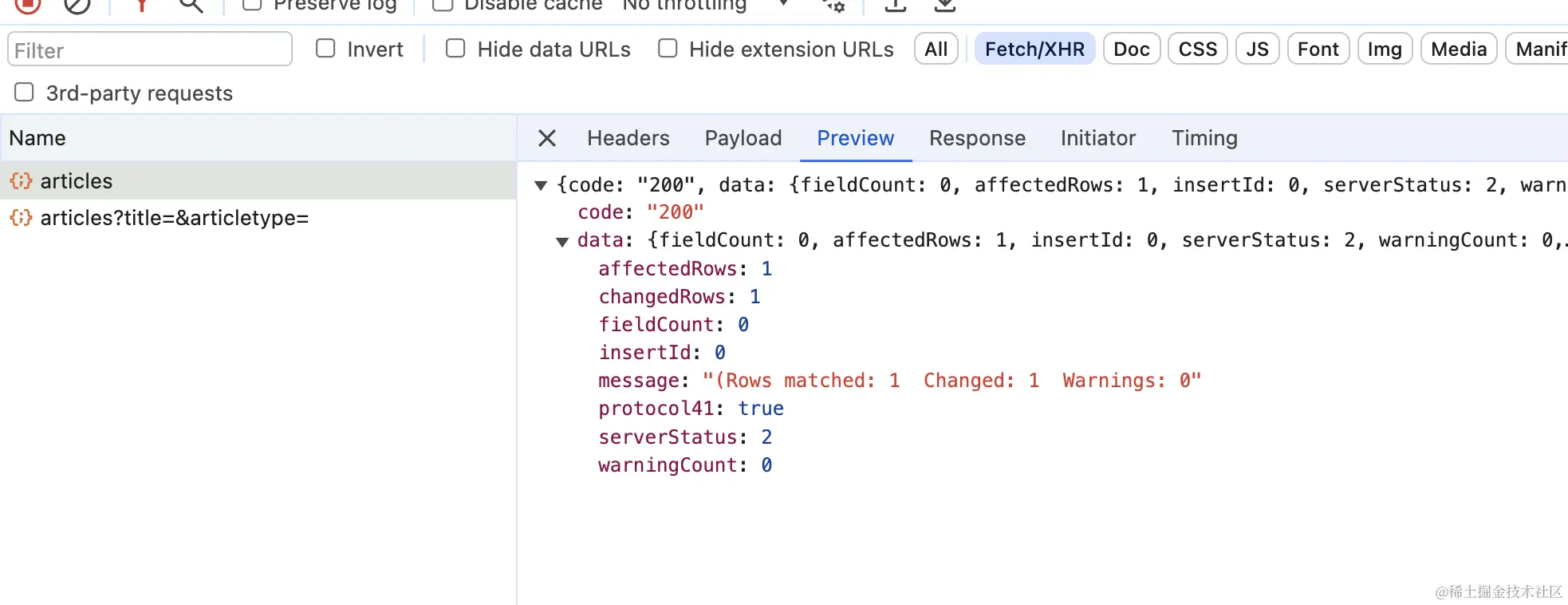Click the export HAR download icon

pyautogui.click(x=945, y=5)
